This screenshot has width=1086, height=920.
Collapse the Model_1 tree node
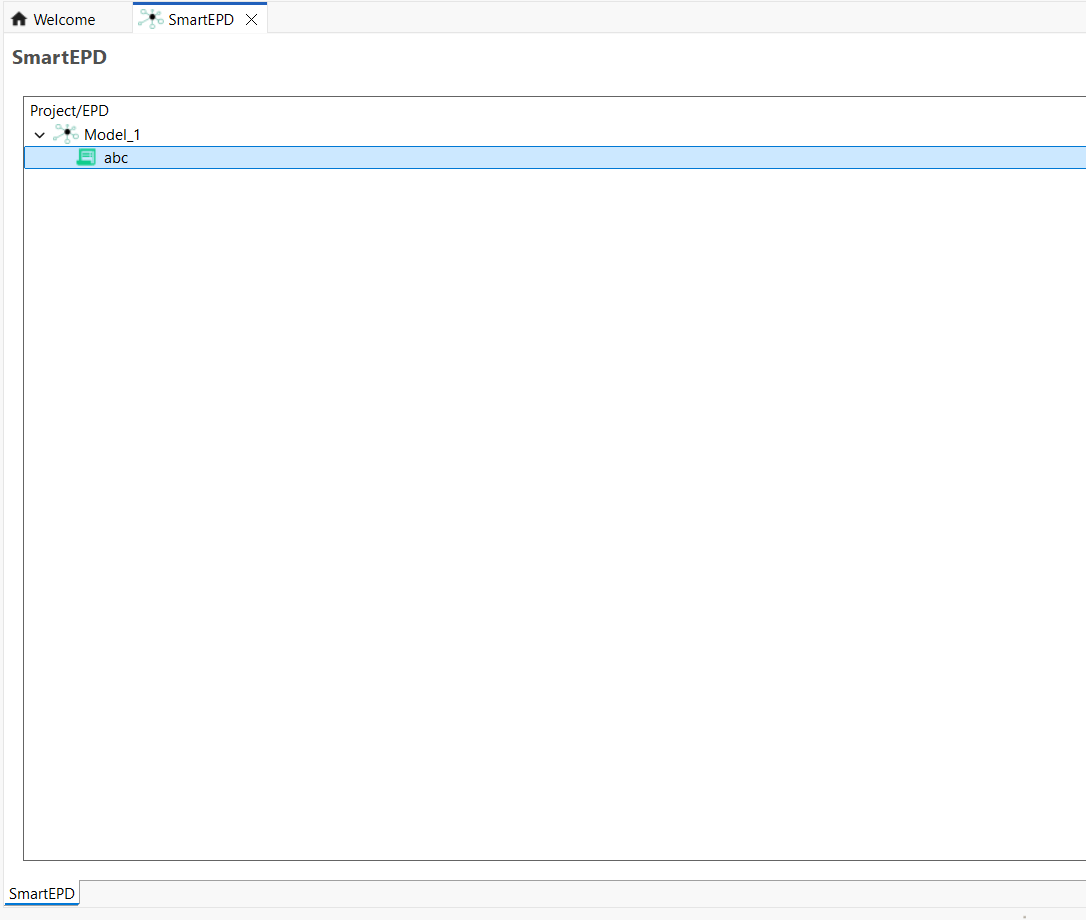click(x=39, y=135)
